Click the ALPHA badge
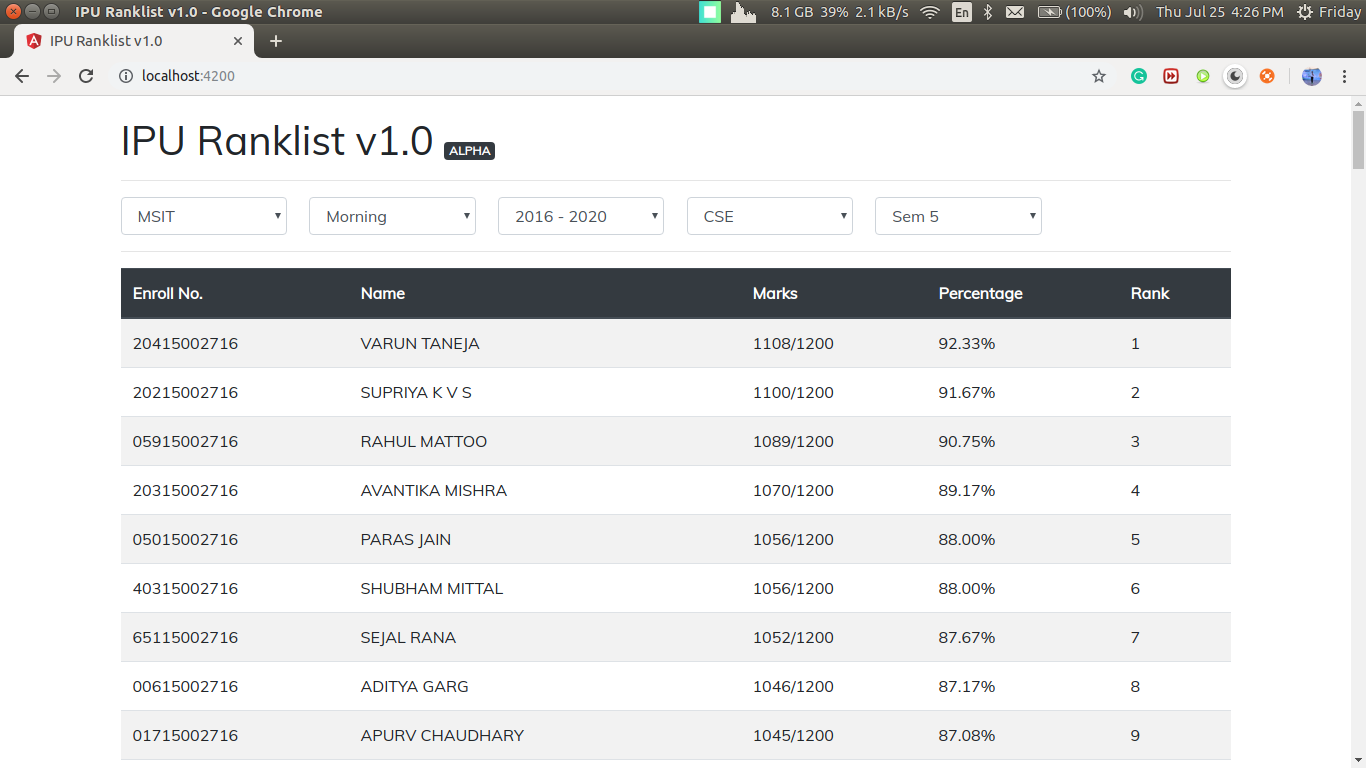Screen dimensions: 1366x768 (x=469, y=151)
